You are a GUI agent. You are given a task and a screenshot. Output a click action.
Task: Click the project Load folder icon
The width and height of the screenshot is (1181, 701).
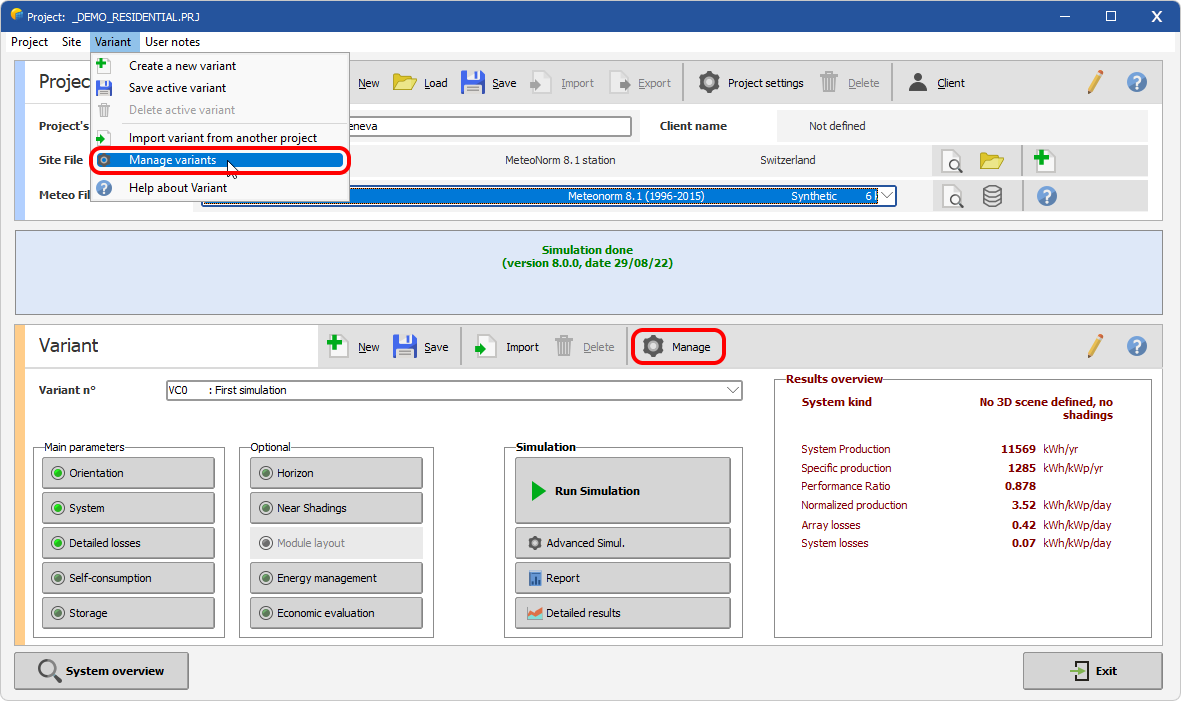click(404, 82)
